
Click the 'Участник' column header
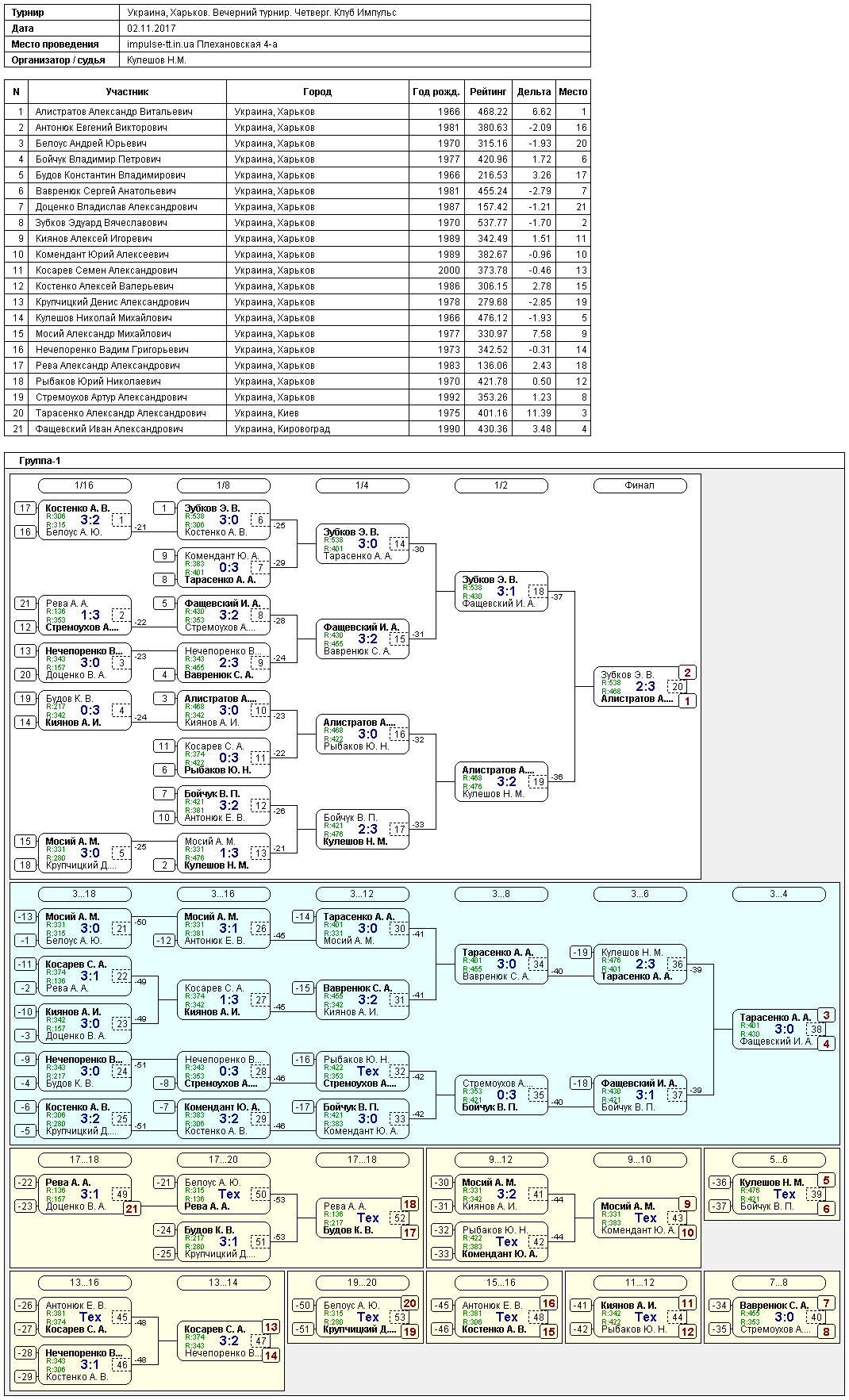127,92
